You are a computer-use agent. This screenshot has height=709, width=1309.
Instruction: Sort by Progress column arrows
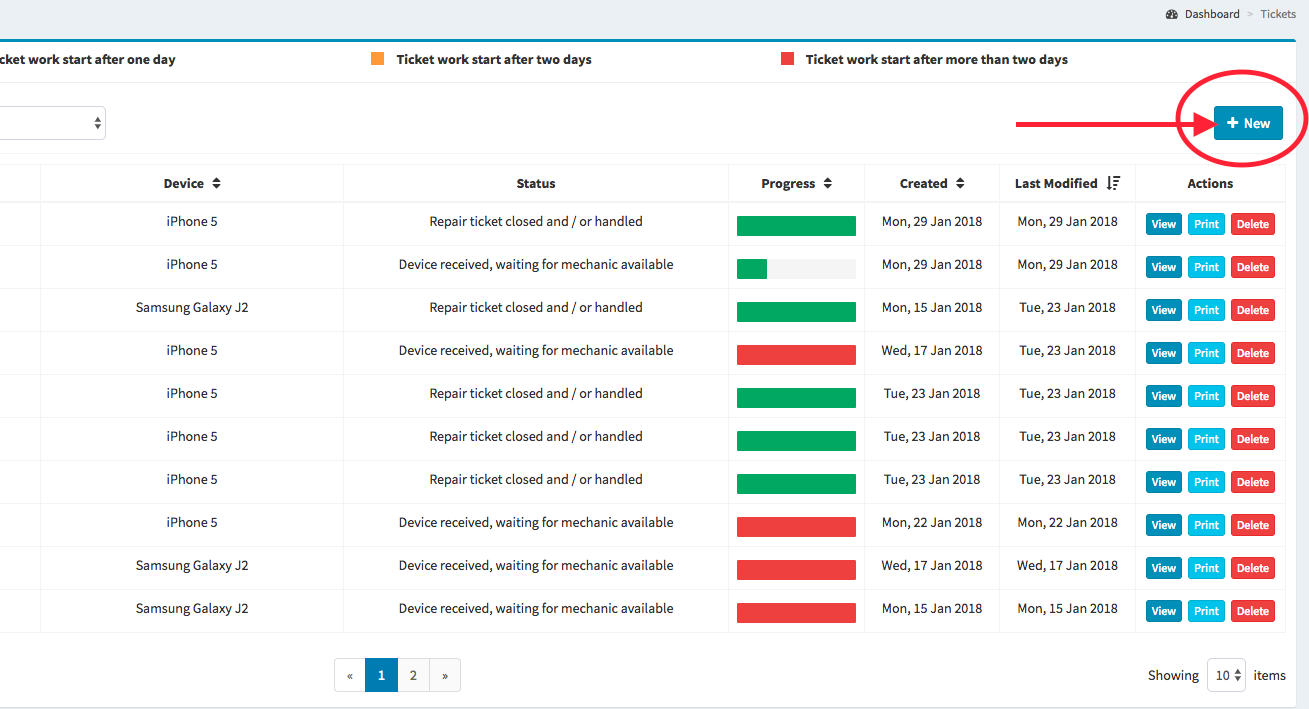pos(827,184)
